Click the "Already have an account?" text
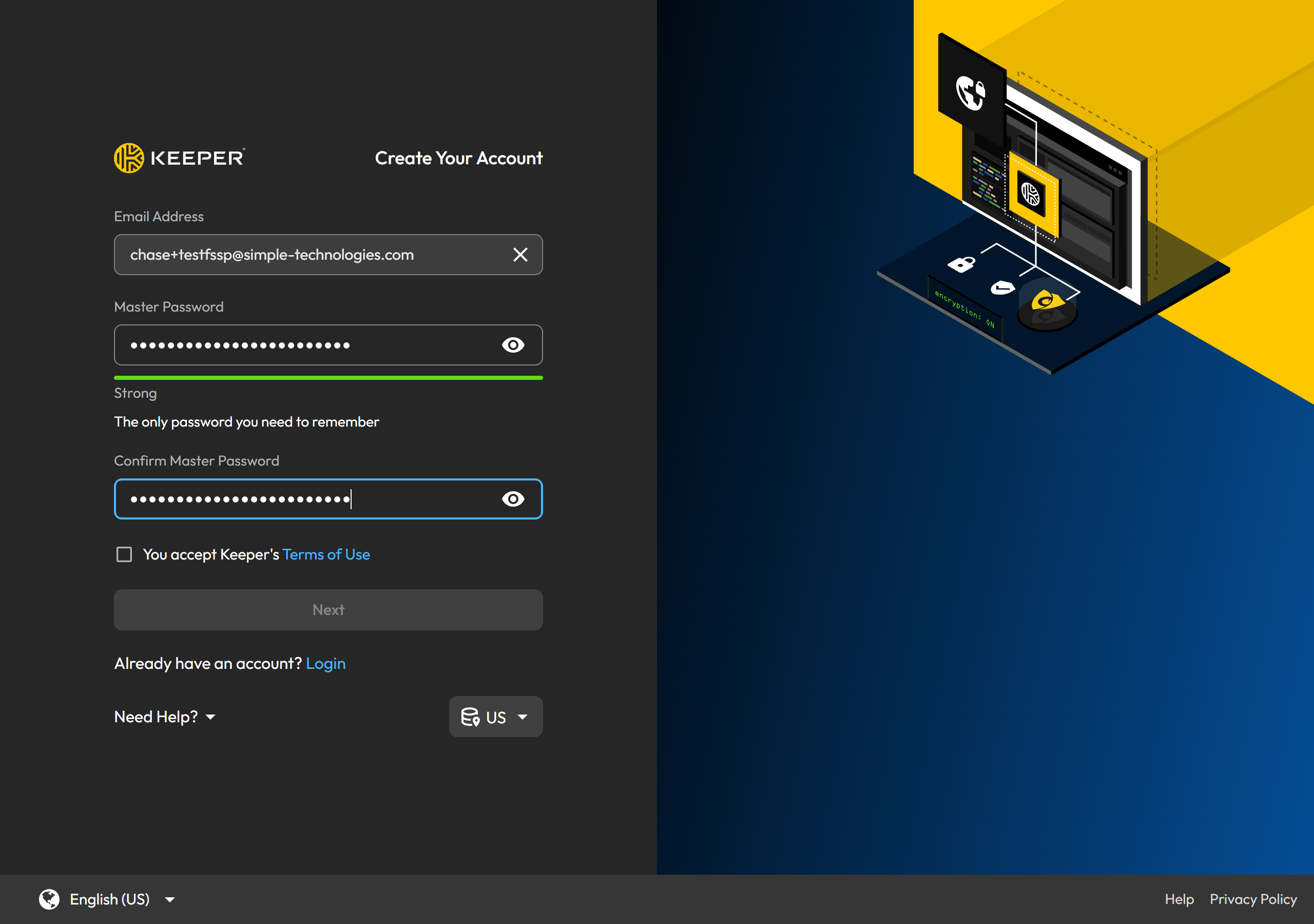The height and width of the screenshot is (924, 1314). point(208,664)
